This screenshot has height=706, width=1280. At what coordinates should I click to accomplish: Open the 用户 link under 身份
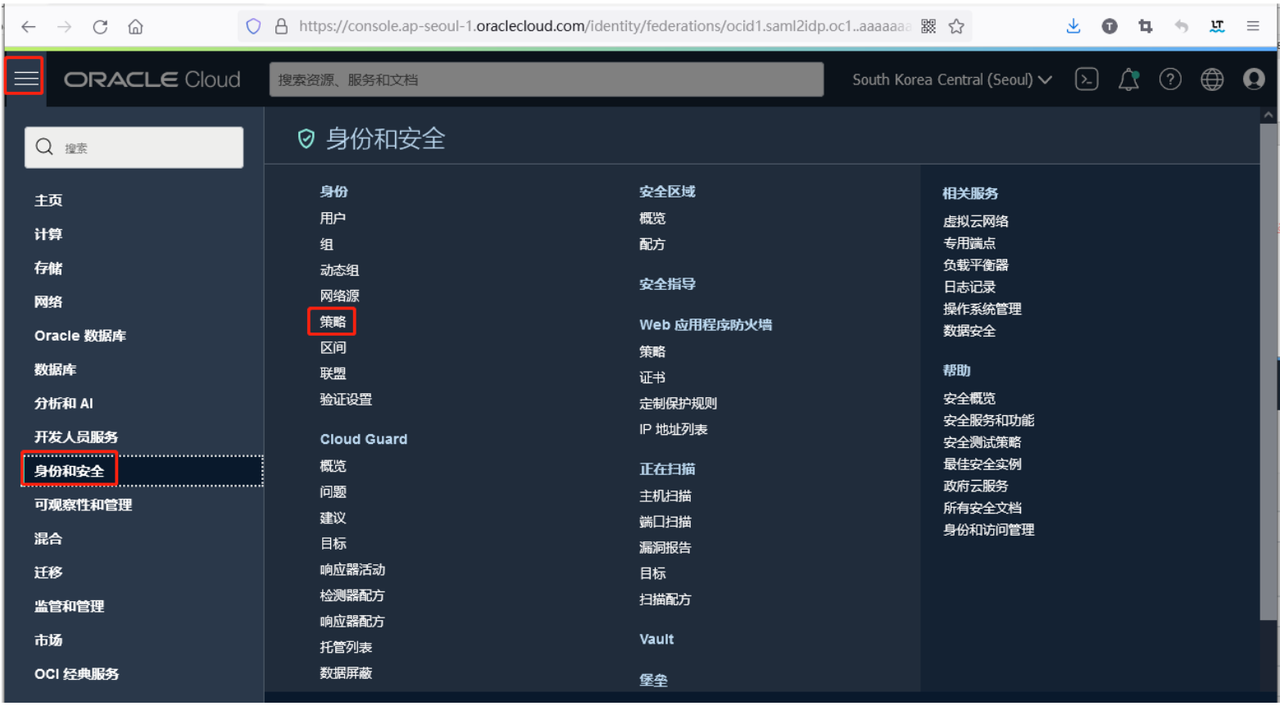coord(333,218)
